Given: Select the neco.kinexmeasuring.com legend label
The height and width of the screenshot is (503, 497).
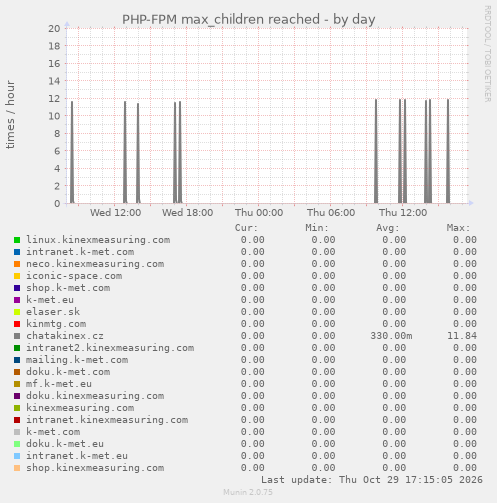Looking at the screenshot, I should (x=95, y=264).
